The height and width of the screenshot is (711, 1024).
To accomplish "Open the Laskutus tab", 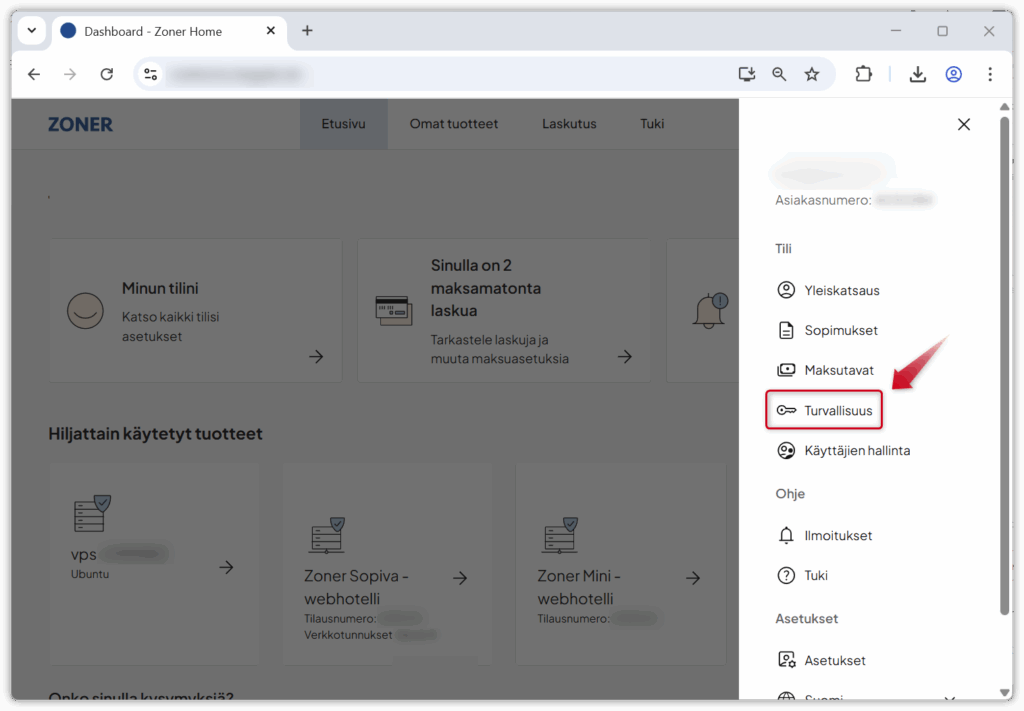I will (569, 124).
